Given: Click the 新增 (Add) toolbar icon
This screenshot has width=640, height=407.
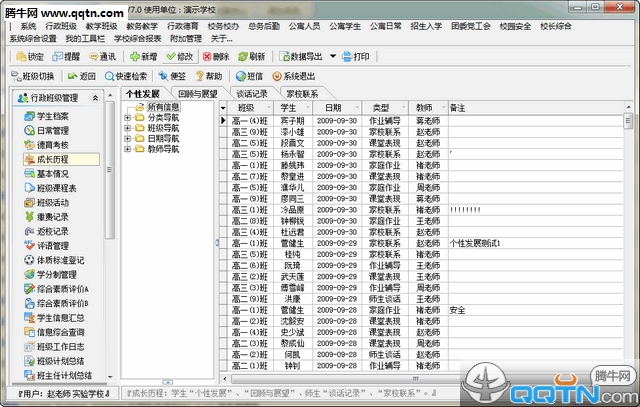Looking at the screenshot, I should pos(141,57).
